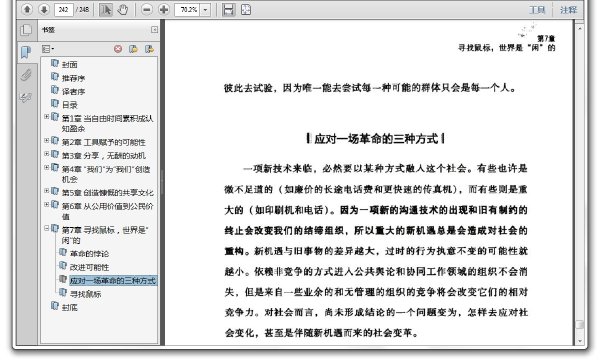Click the vertical scrollbar thumb

coord(580,325)
